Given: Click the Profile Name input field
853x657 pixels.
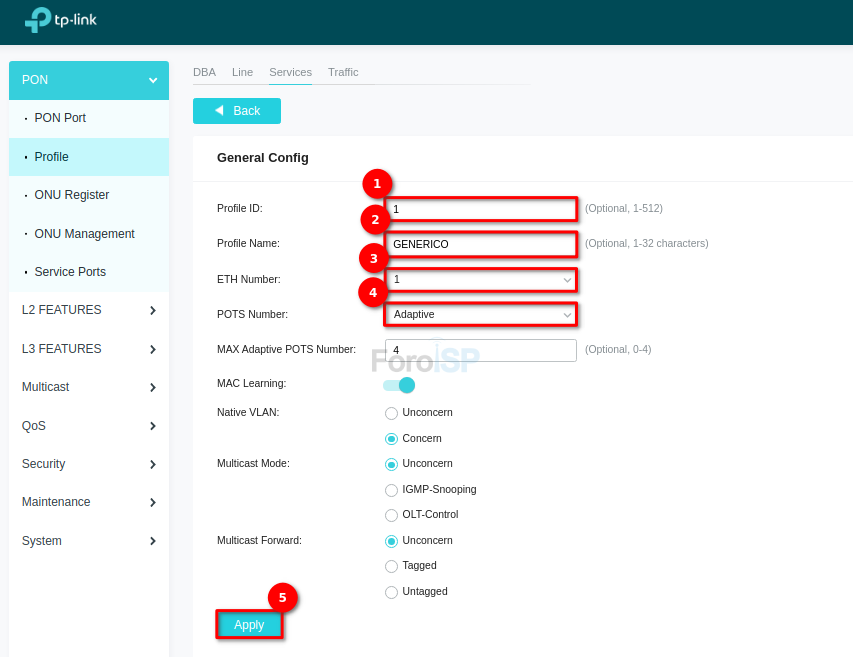Looking at the screenshot, I should (x=480, y=244).
